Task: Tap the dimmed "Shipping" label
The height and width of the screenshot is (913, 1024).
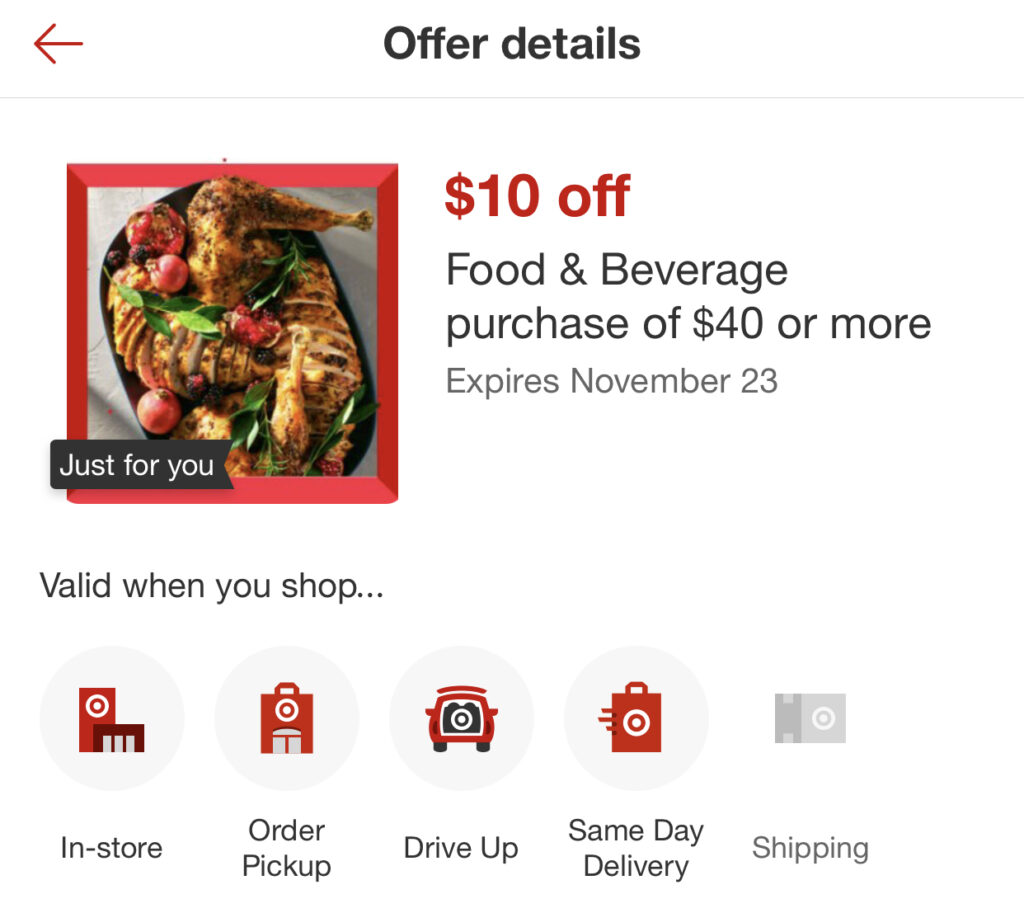Action: click(810, 848)
